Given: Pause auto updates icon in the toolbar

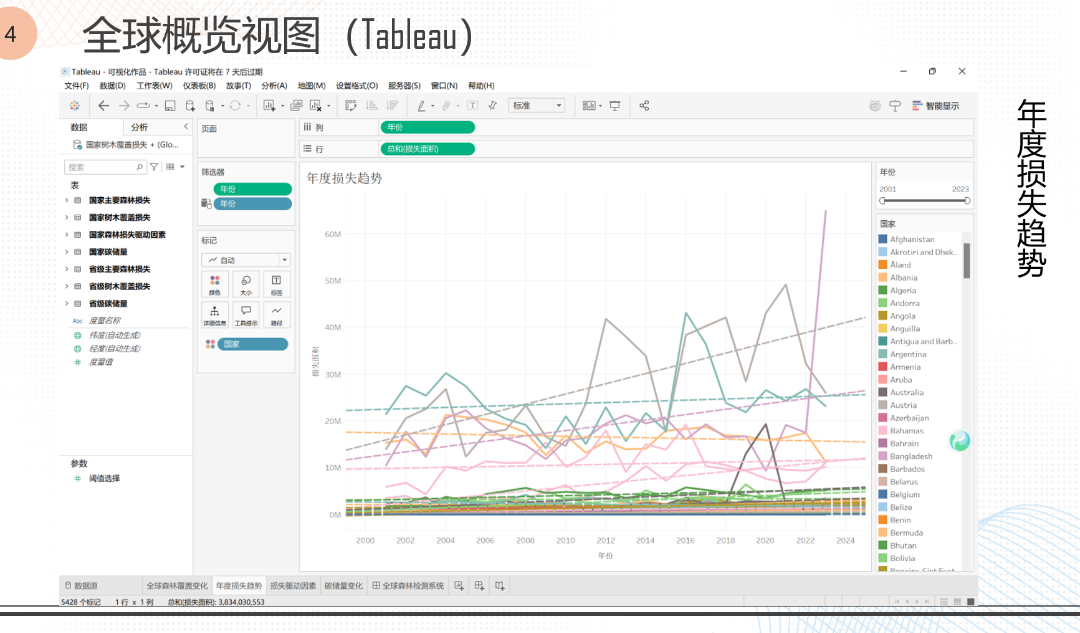Looking at the screenshot, I should point(210,105).
